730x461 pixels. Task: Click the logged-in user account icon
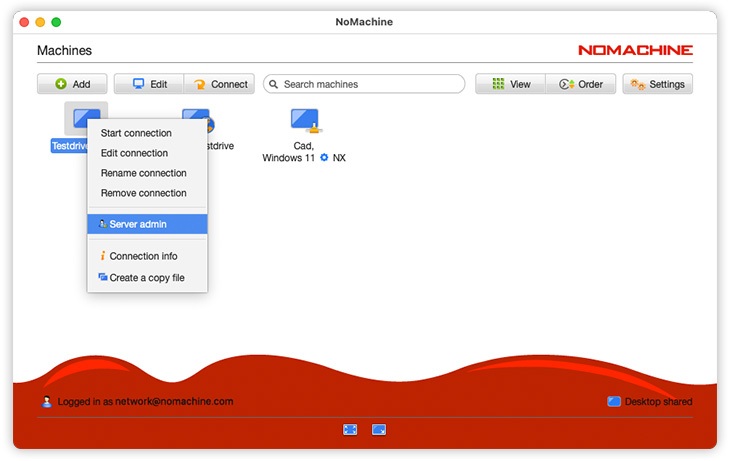(47, 402)
